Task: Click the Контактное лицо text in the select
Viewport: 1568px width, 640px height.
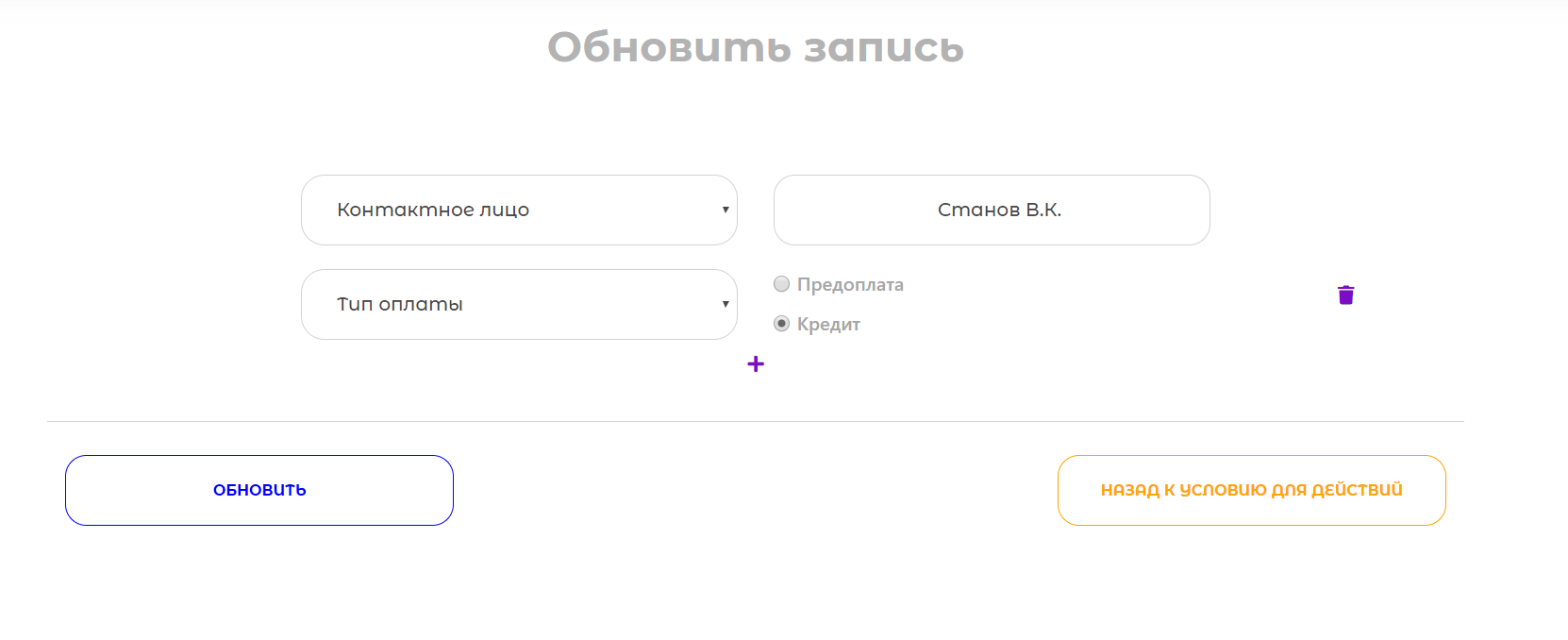Action: [x=433, y=210]
